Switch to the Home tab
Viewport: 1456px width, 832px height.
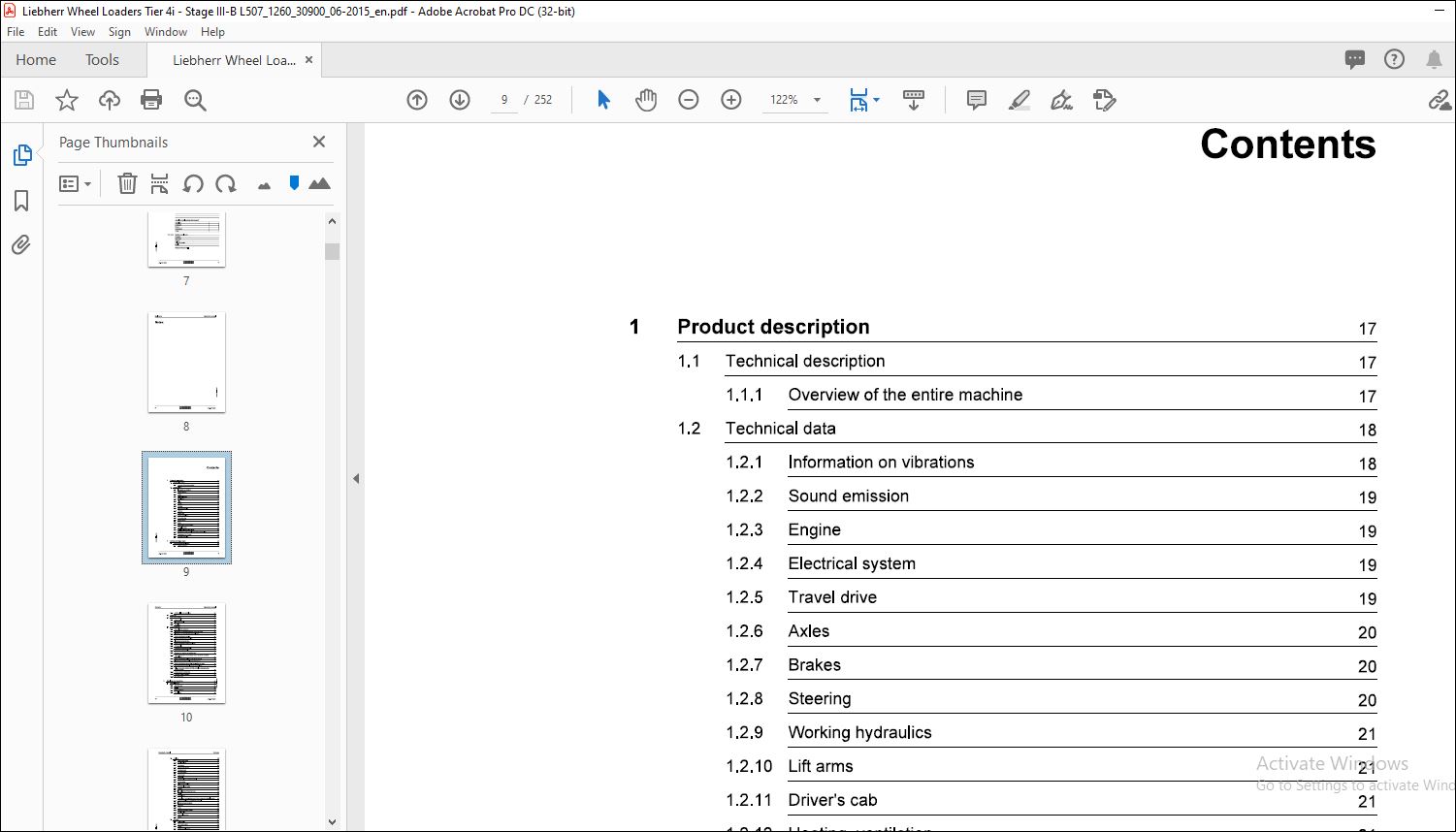(36, 59)
